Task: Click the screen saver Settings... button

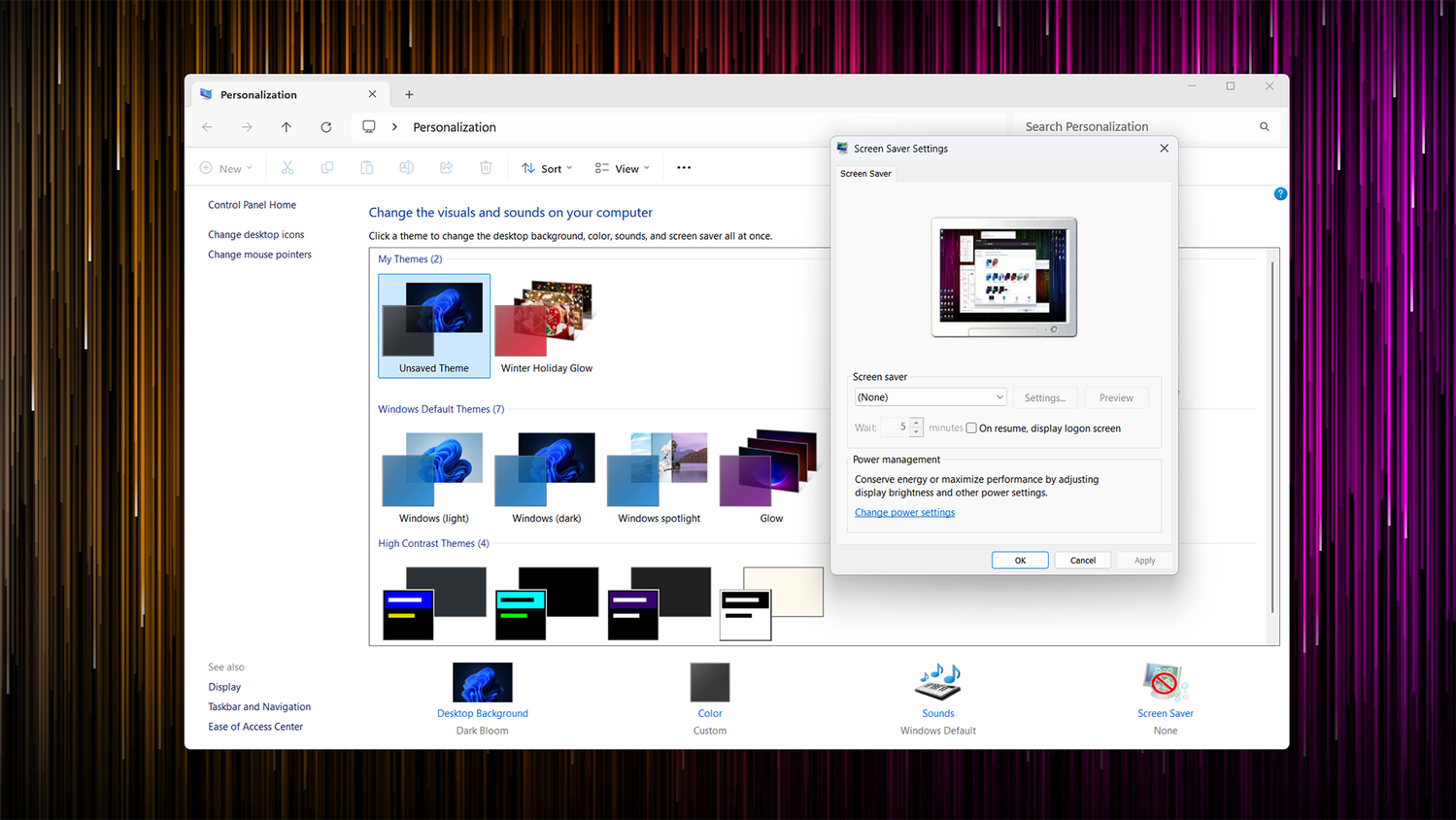Action: tap(1045, 397)
